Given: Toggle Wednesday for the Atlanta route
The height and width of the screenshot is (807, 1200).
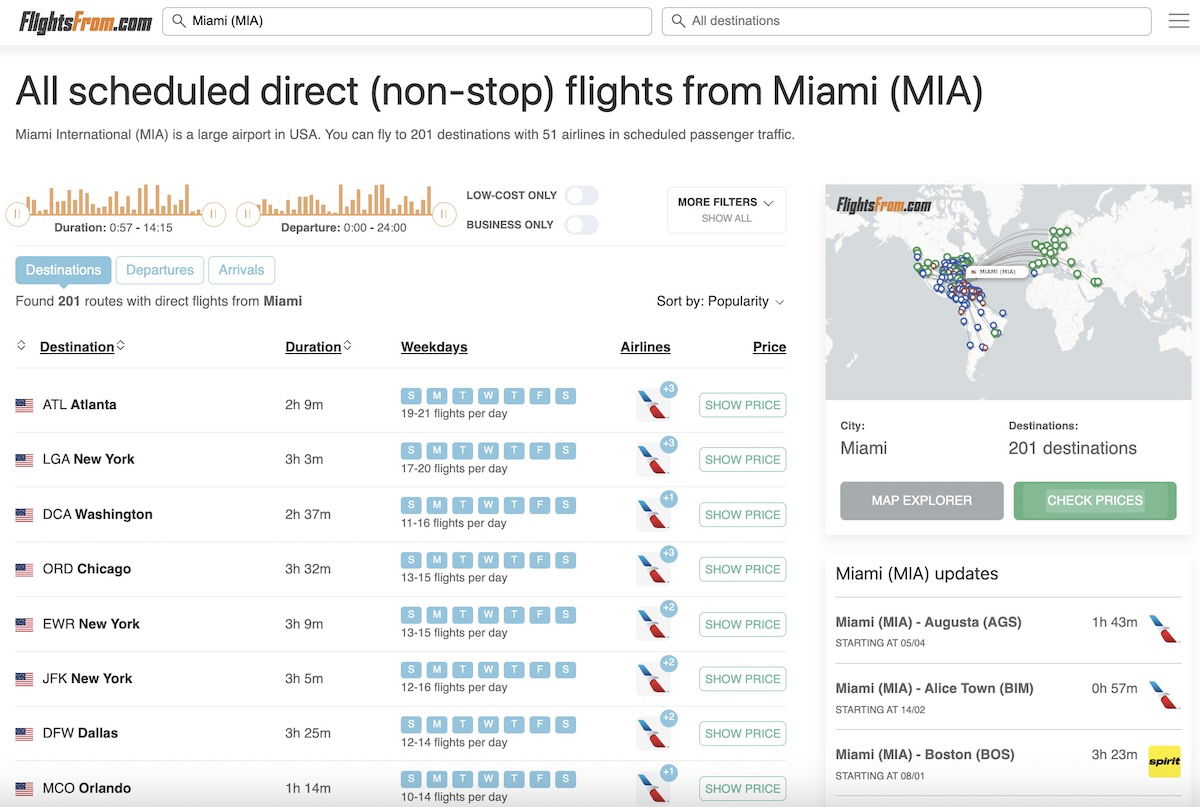Looking at the screenshot, I should [488, 396].
